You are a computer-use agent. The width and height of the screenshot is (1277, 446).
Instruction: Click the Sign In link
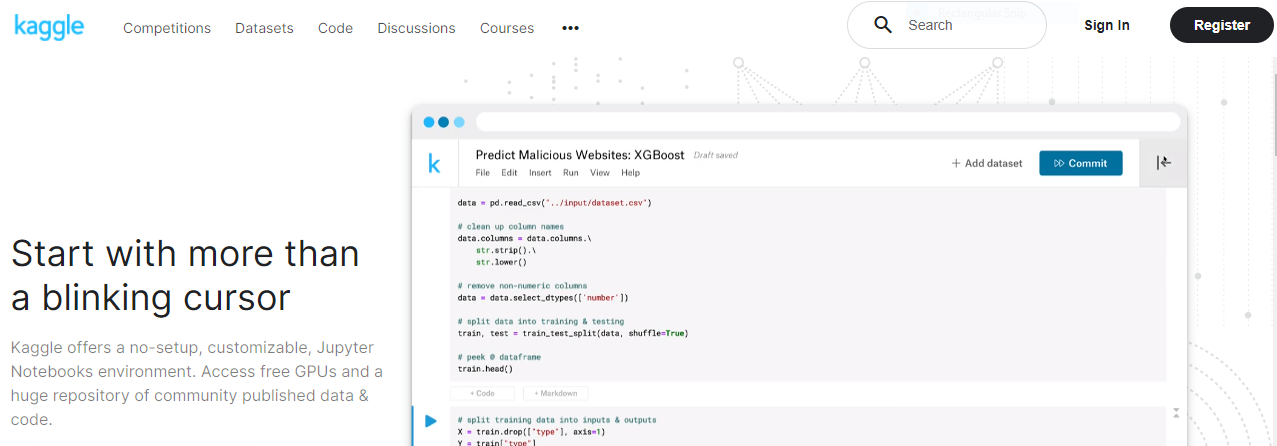1107,25
